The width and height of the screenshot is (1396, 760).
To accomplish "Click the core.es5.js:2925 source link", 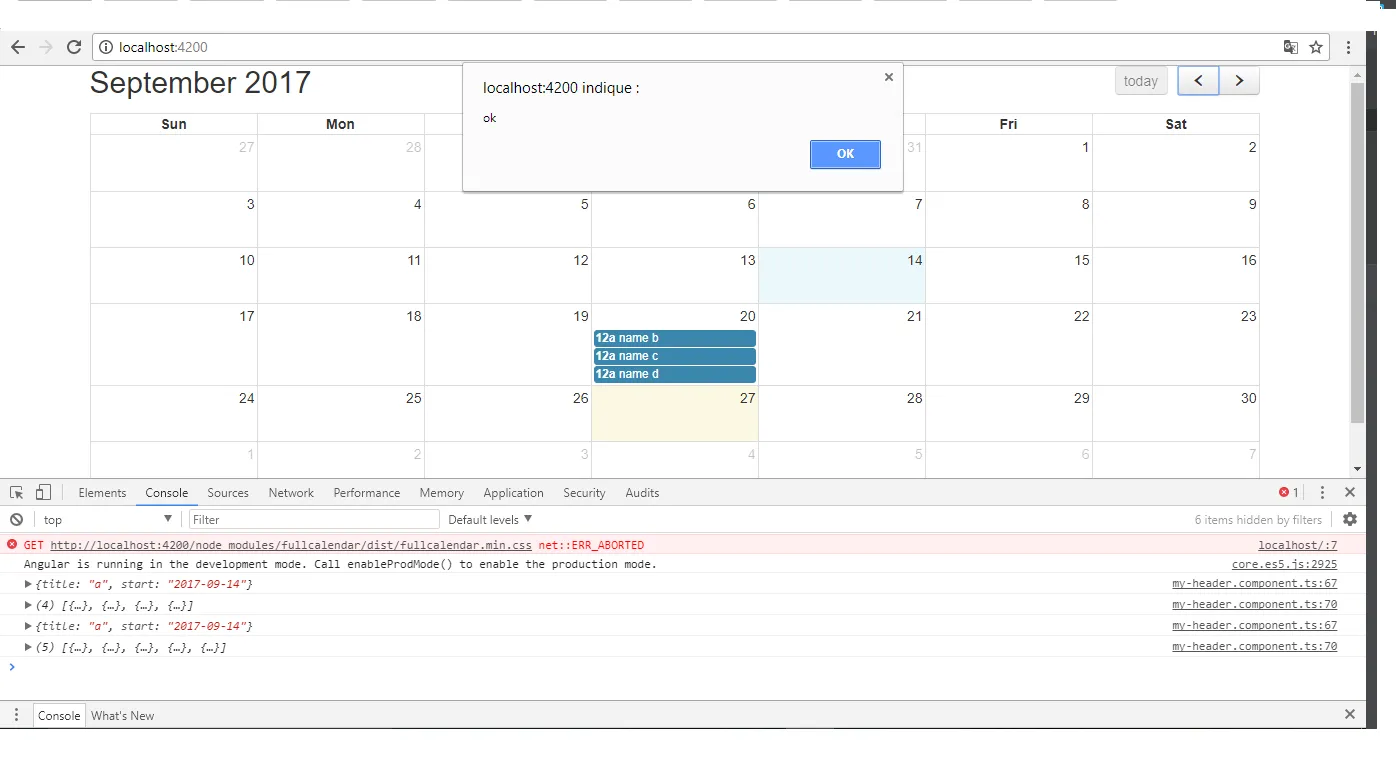I will [1284, 564].
